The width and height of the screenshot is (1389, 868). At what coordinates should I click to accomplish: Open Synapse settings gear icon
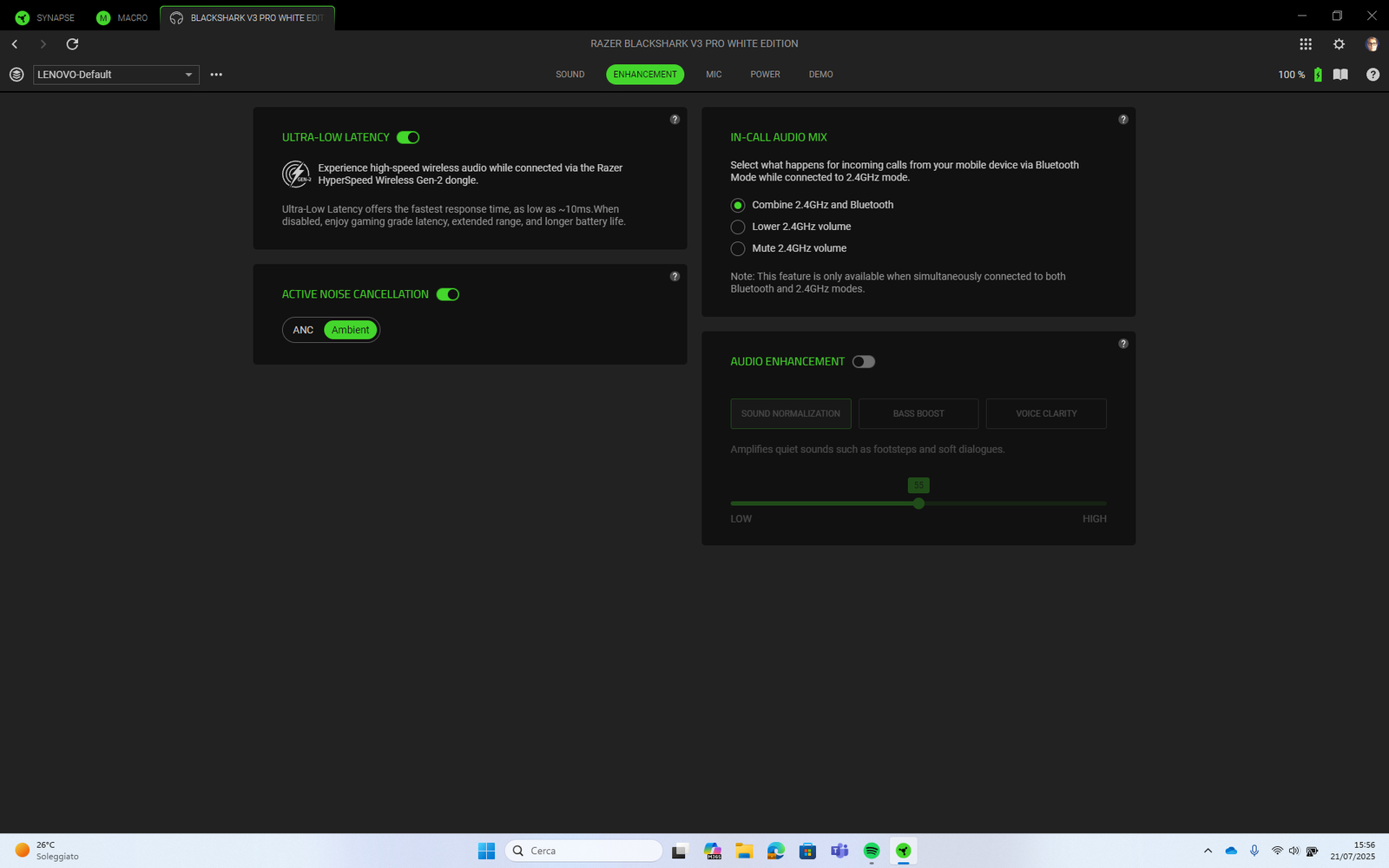1339,43
